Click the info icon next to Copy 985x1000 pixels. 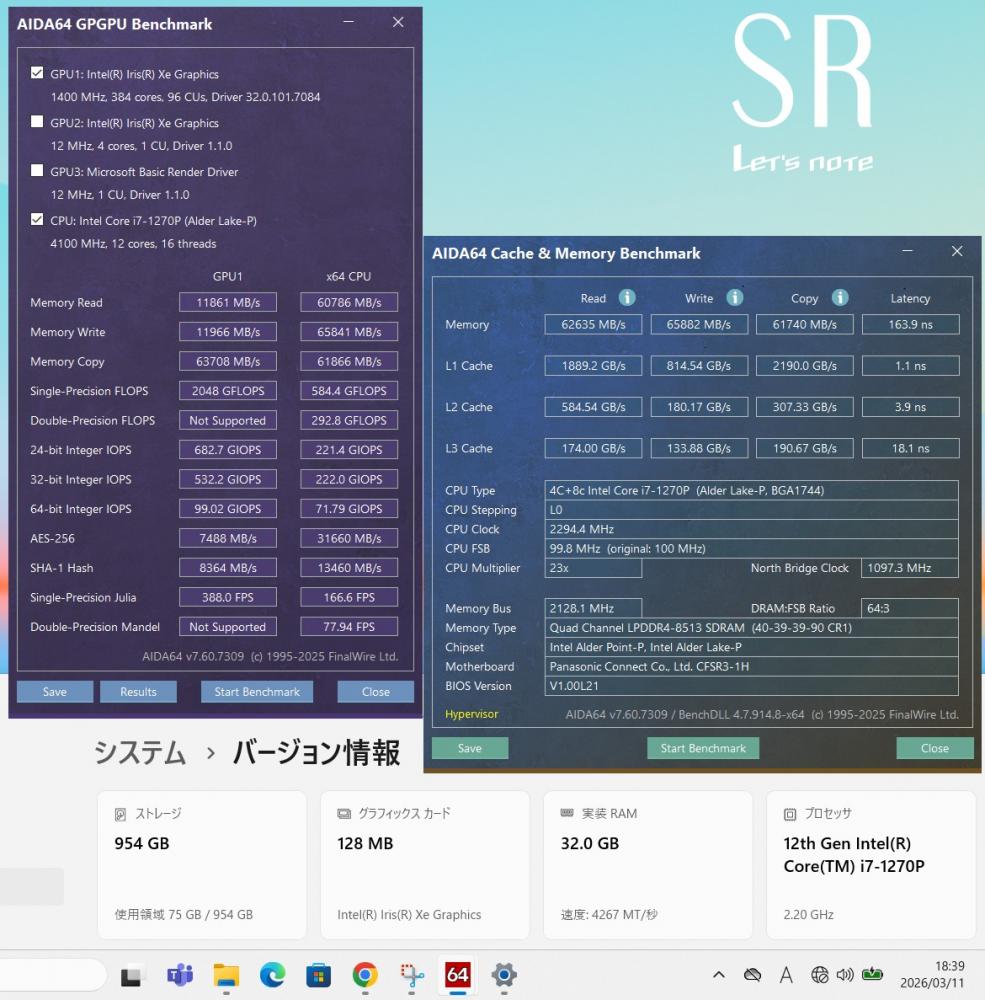pos(840,298)
